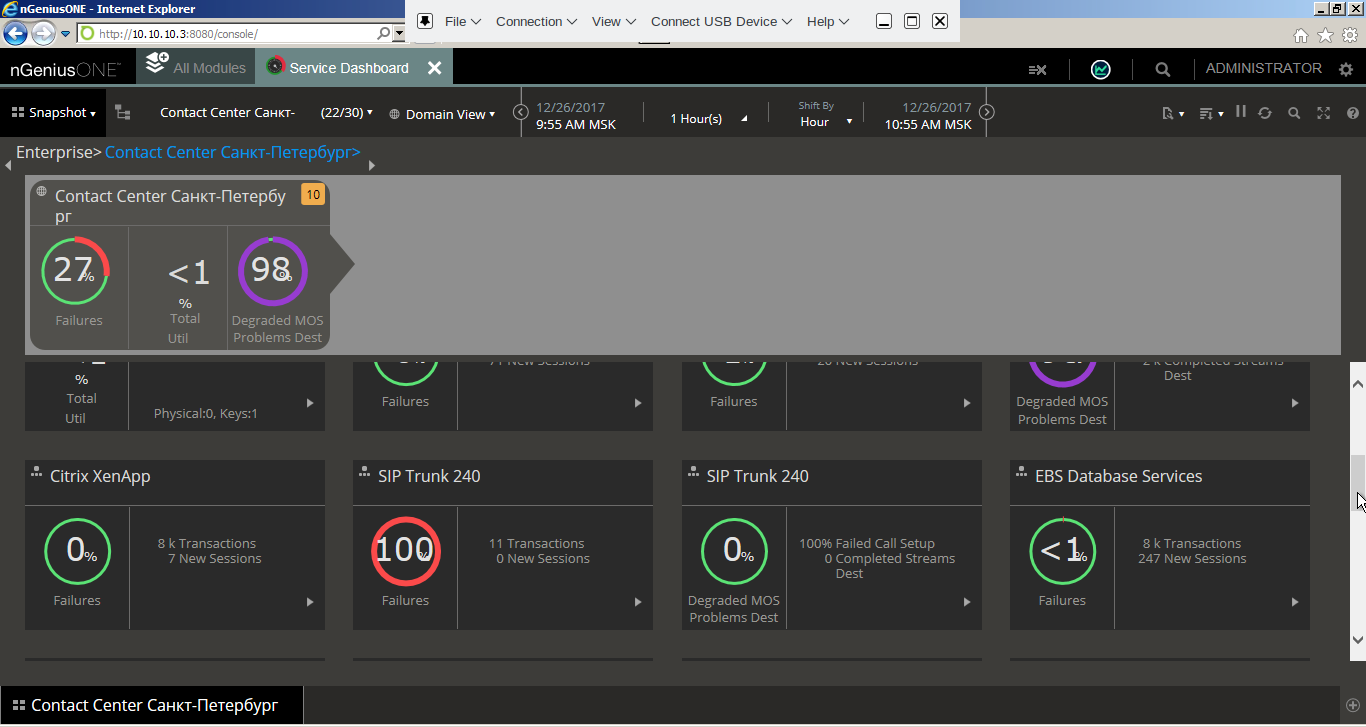
Task: Open the 1 Hour(s) duration selector
Action: point(708,119)
